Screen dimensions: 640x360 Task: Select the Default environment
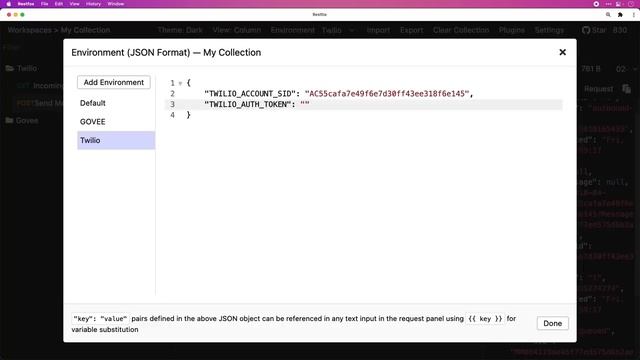pos(116,103)
